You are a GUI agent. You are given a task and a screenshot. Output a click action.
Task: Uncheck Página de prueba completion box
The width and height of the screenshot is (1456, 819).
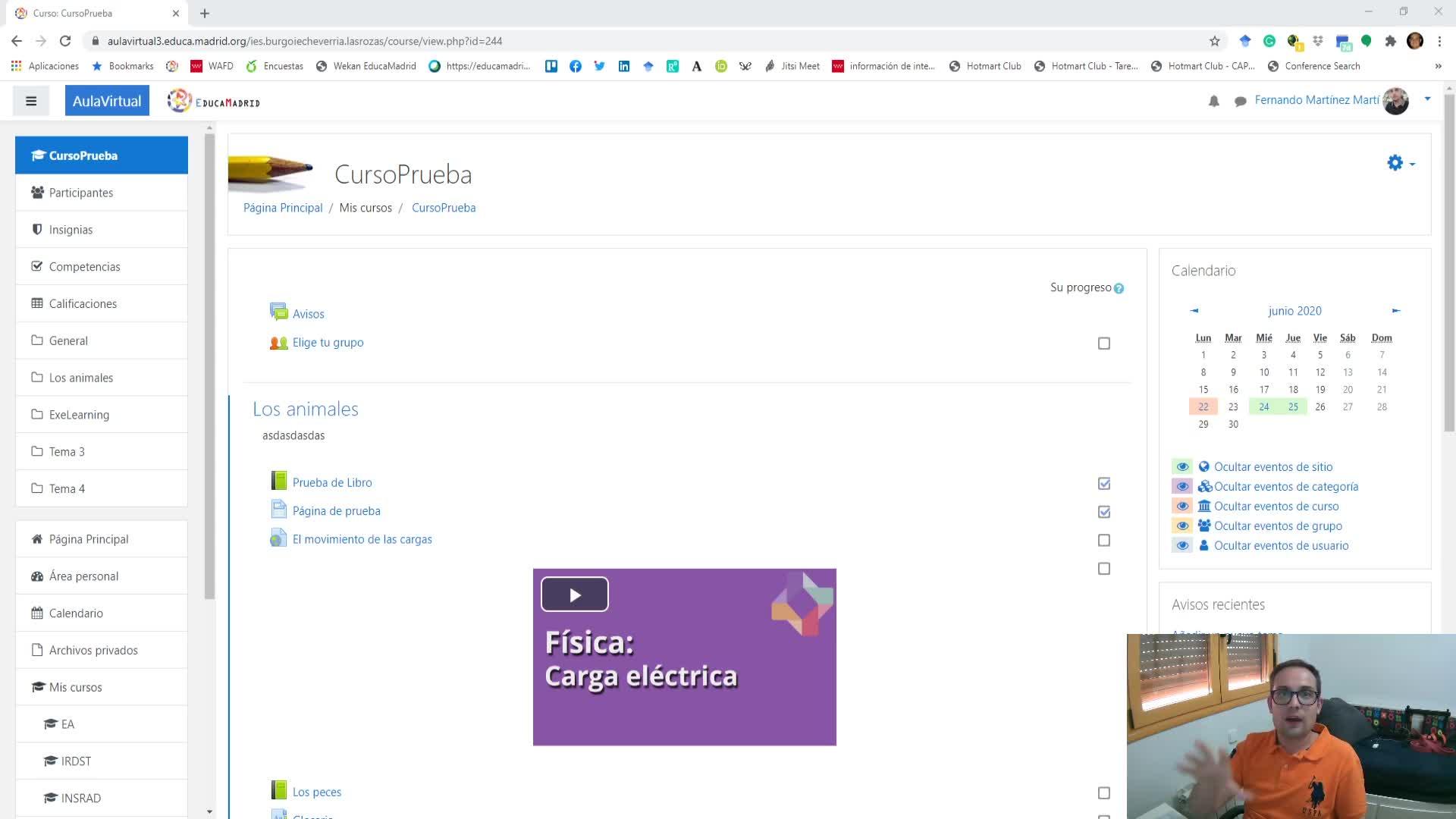pyautogui.click(x=1103, y=512)
